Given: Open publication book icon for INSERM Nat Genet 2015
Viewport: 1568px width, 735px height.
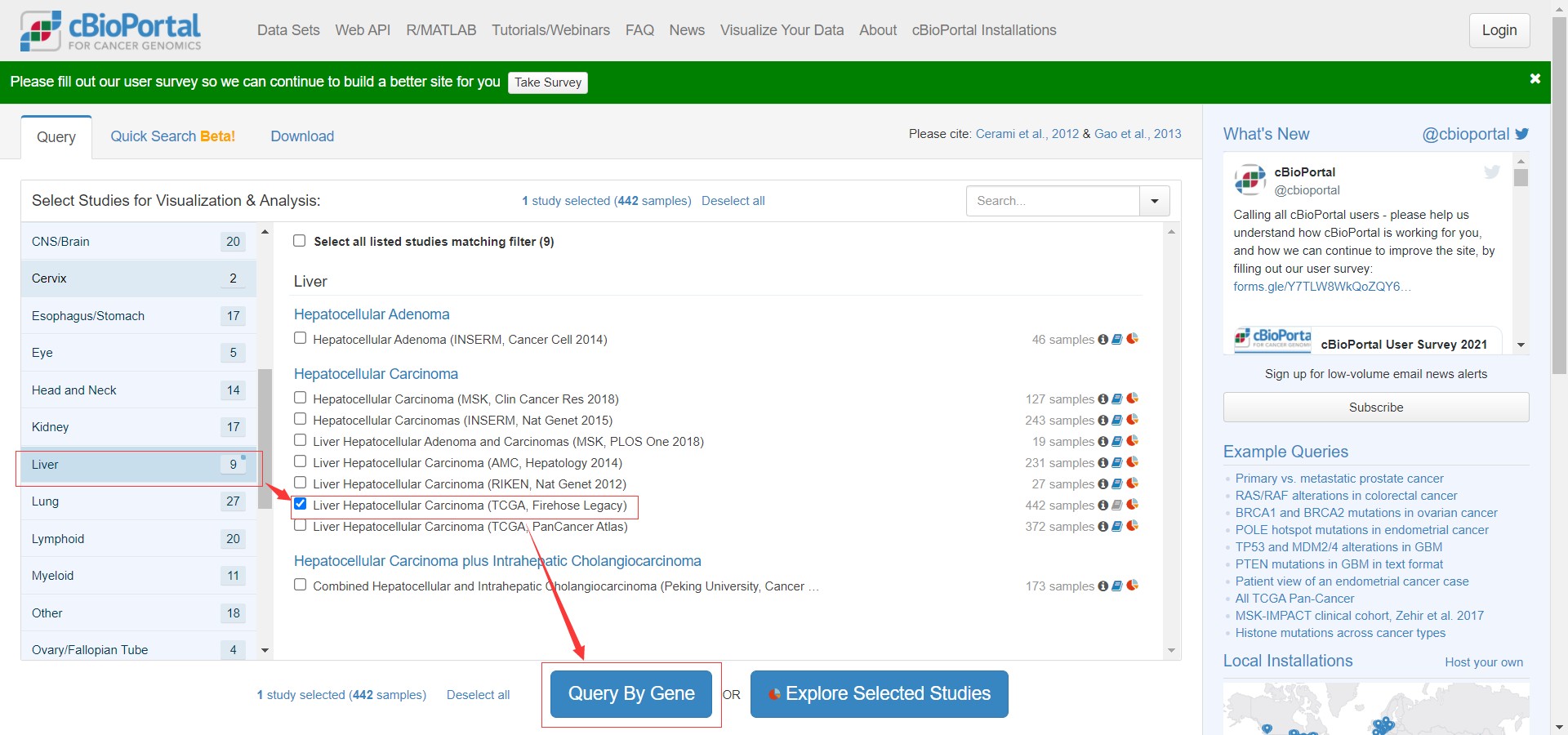Looking at the screenshot, I should point(1117,421).
